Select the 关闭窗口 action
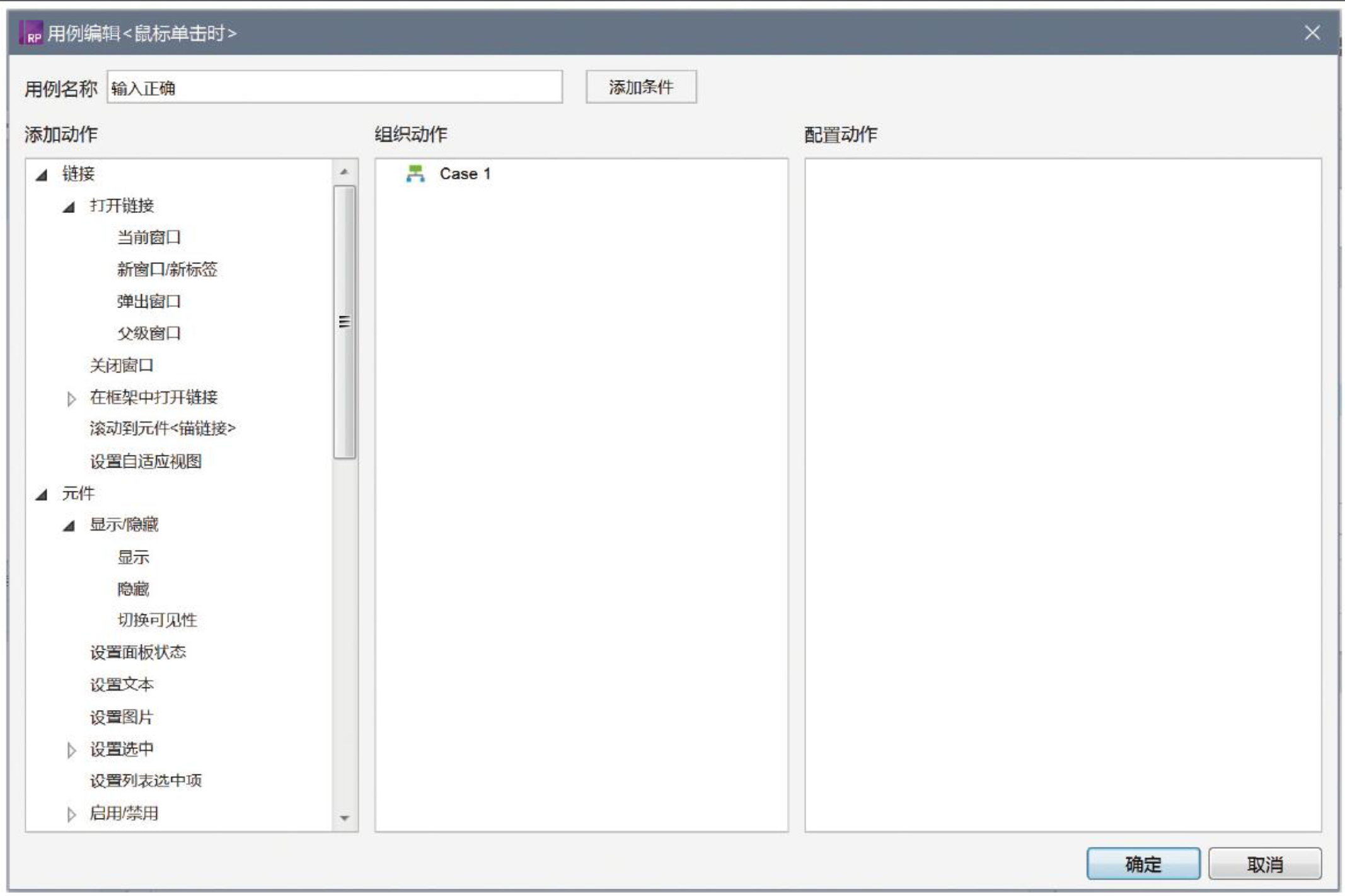 tap(122, 365)
